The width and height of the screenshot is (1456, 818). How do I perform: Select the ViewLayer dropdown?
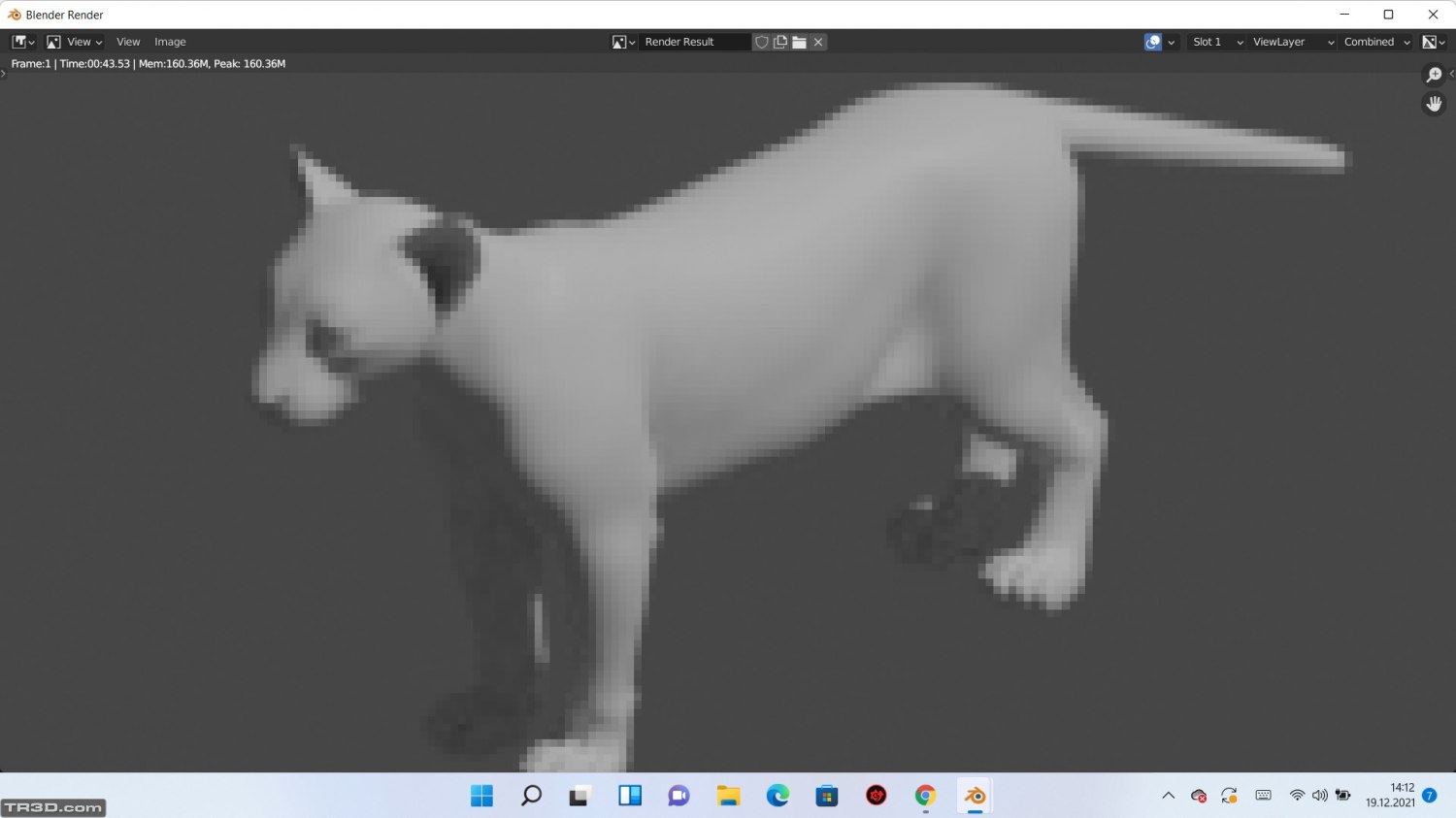pos(1292,42)
